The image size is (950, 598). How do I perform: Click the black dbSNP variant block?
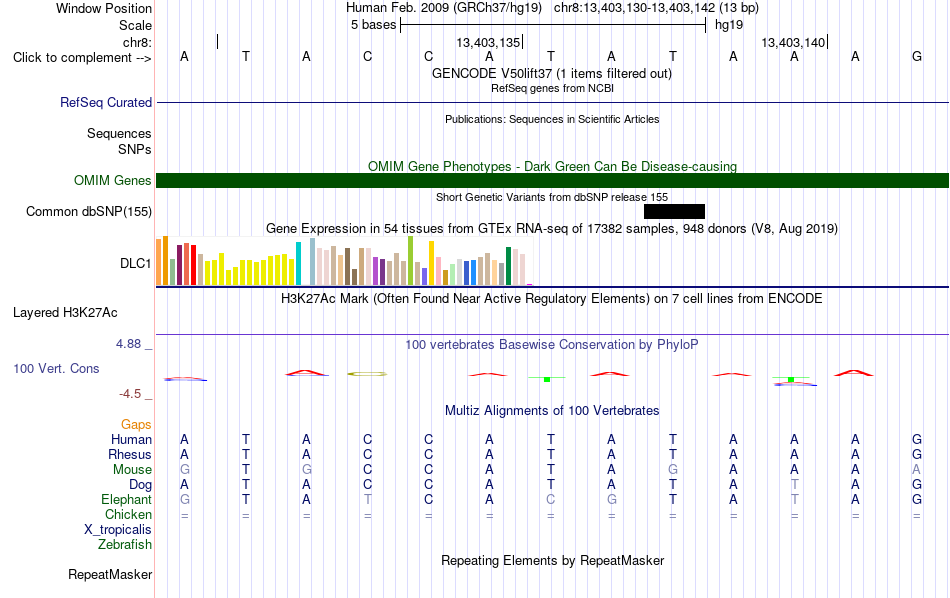(674, 211)
